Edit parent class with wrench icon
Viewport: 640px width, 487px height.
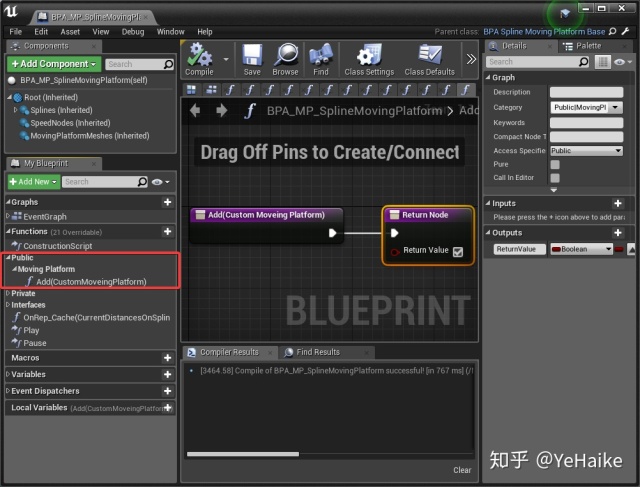click(x=625, y=31)
